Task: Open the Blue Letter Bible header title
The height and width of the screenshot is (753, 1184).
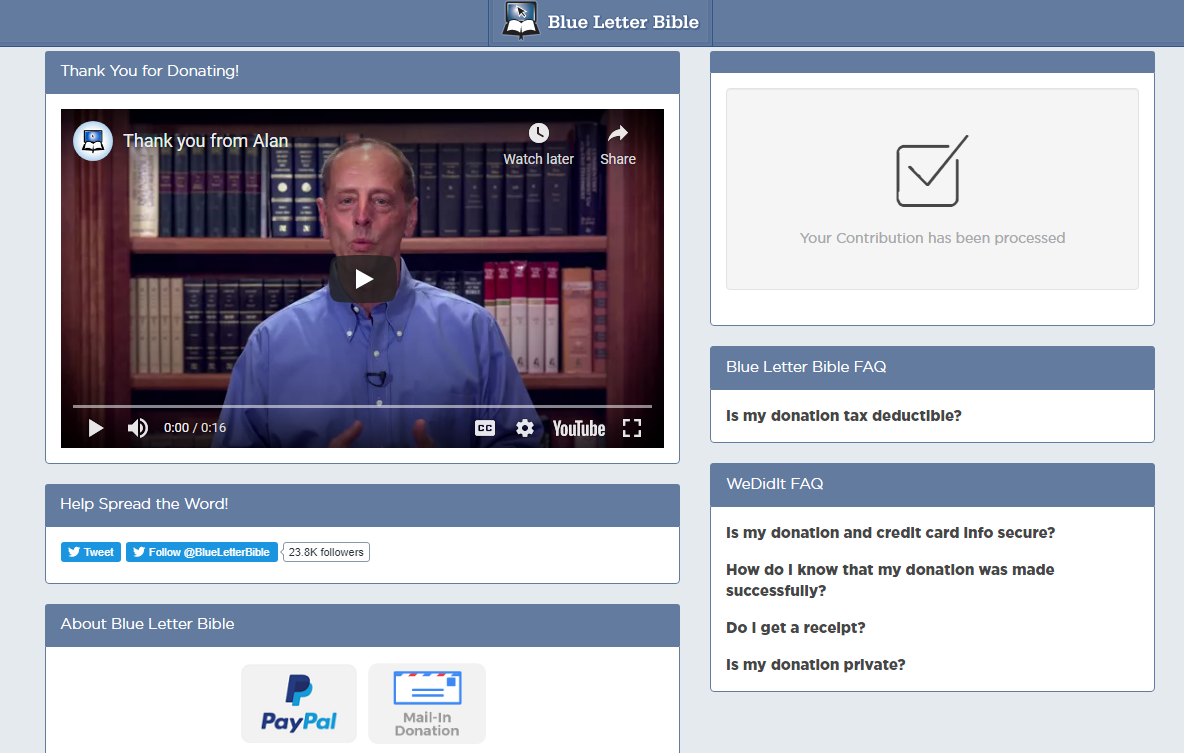Action: coord(623,23)
